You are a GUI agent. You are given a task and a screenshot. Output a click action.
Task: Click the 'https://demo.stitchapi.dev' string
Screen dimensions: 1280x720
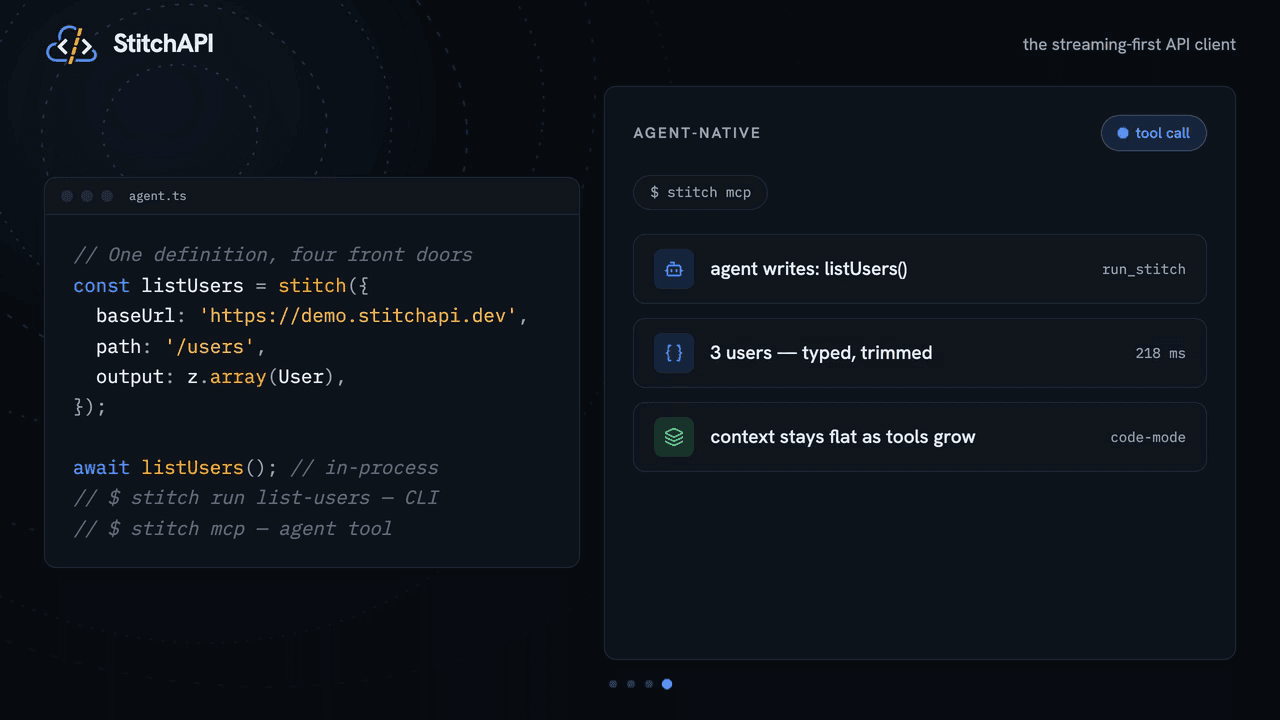click(x=358, y=316)
